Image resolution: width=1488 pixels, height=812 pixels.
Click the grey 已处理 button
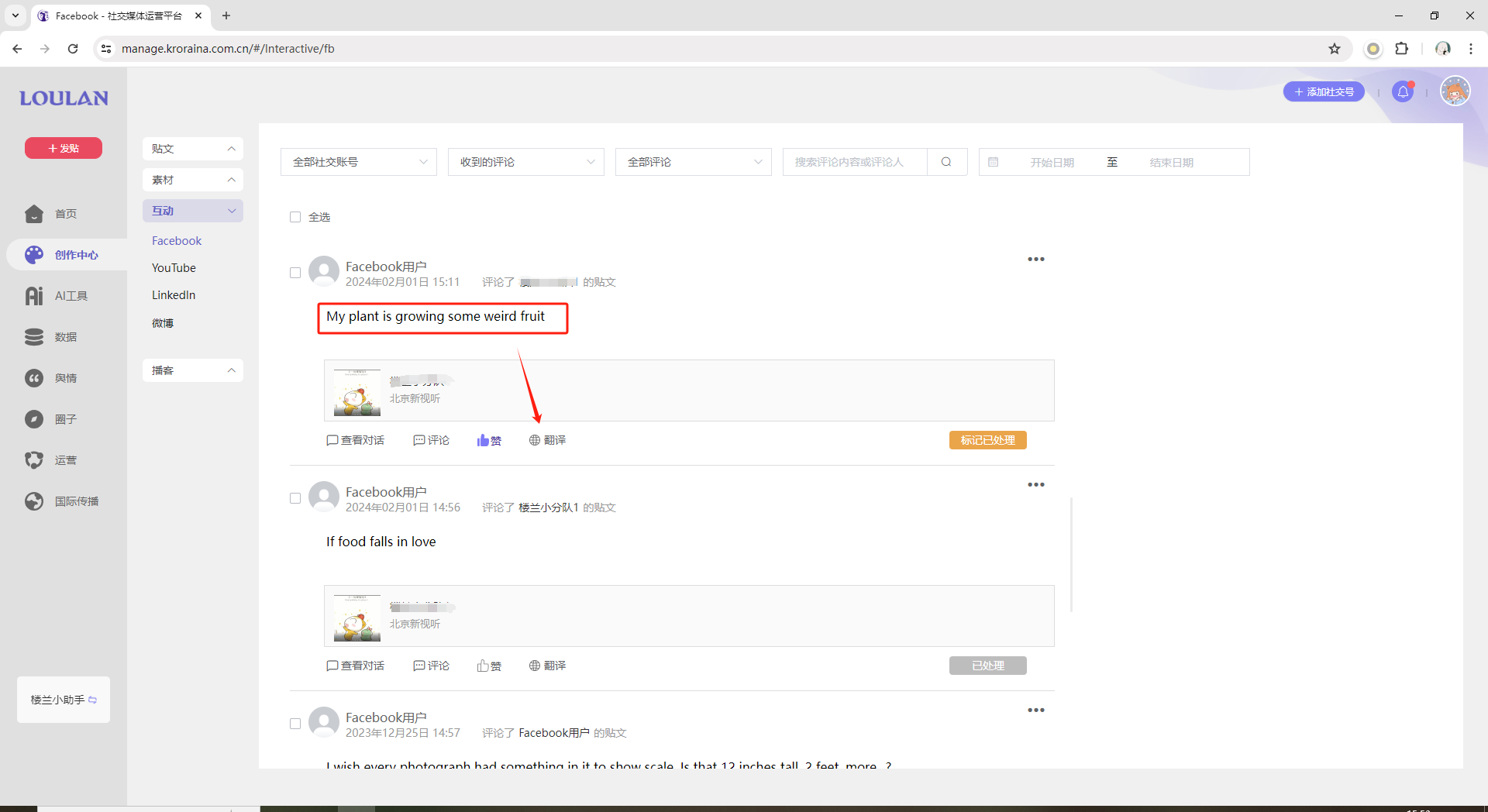click(x=988, y=666)
